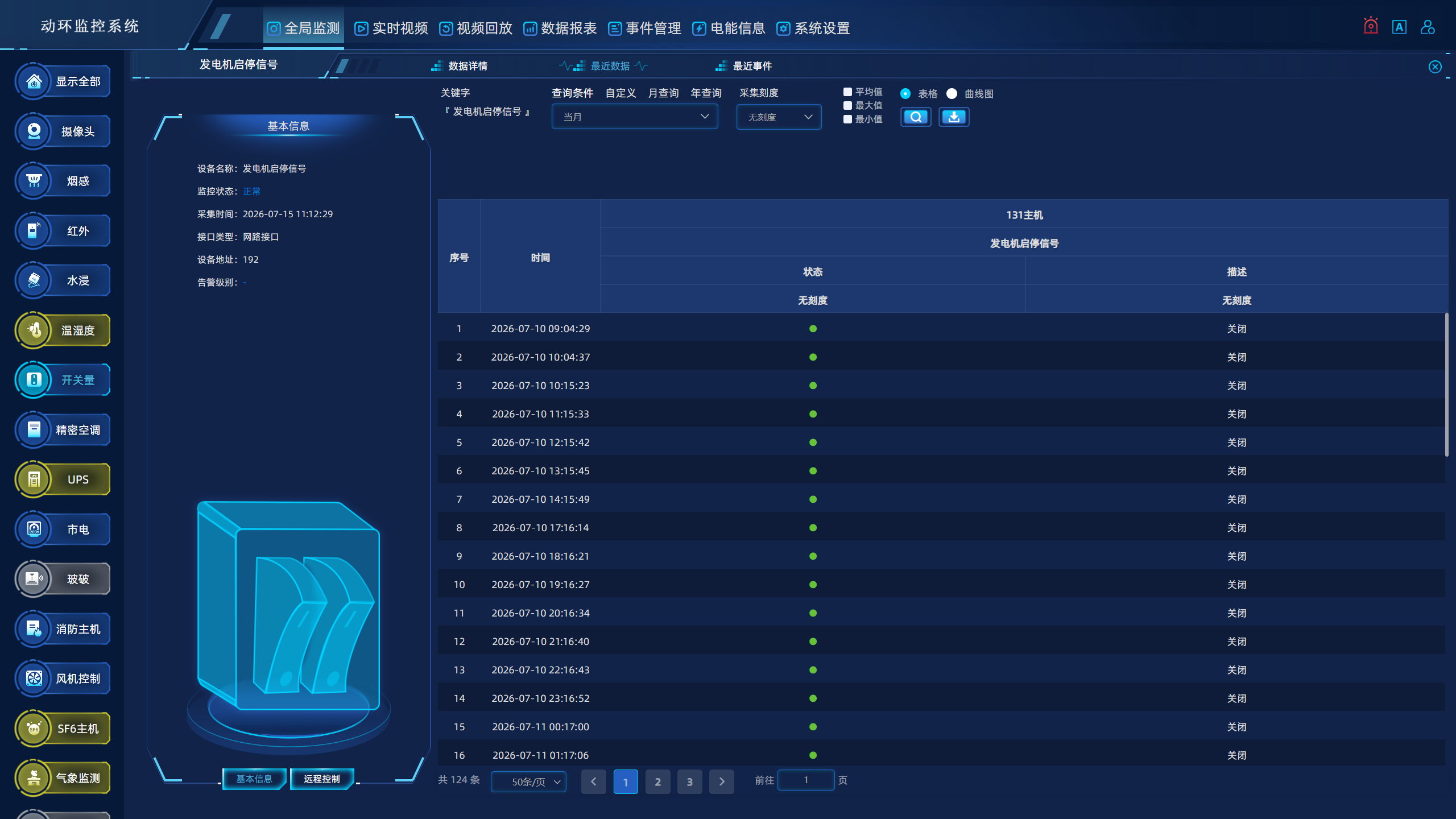Click the 前往 page number input field
The height and width of the screenshot is (819, 1456).
[806, 780]
